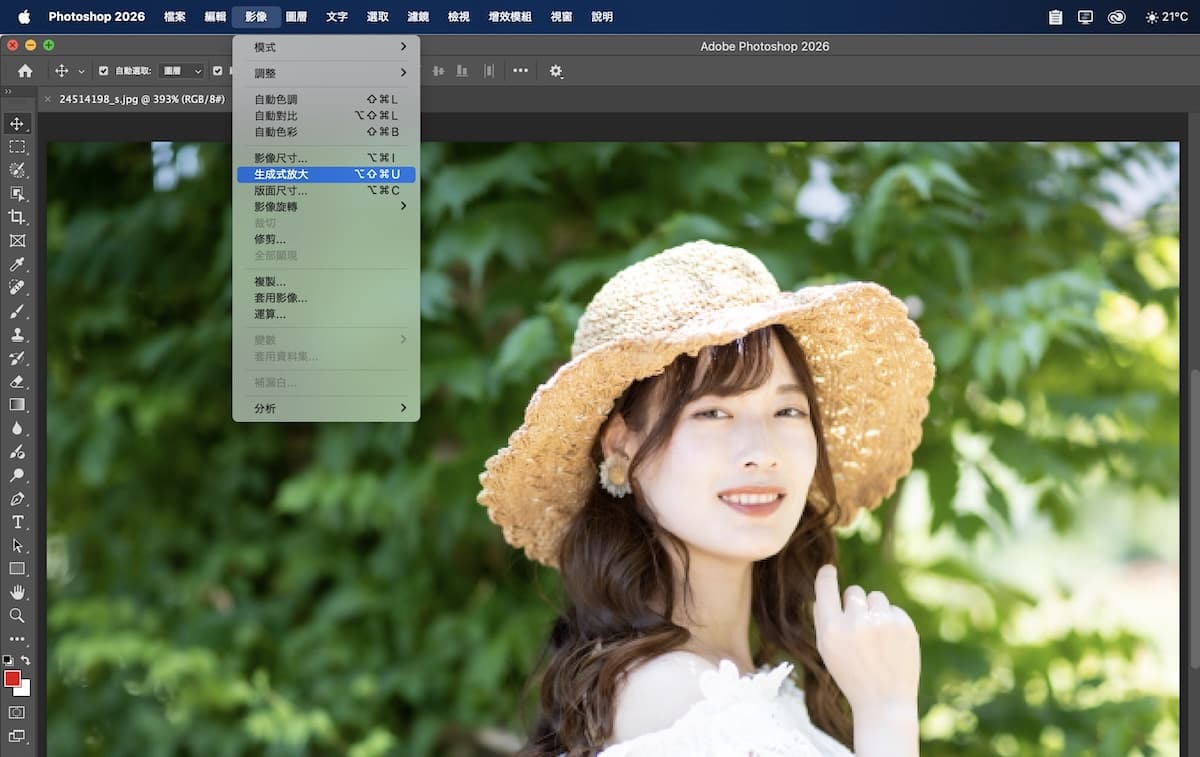Open the 濾鏡 menu
Screen dimensions: 1200x757
[x=417, y=16]
